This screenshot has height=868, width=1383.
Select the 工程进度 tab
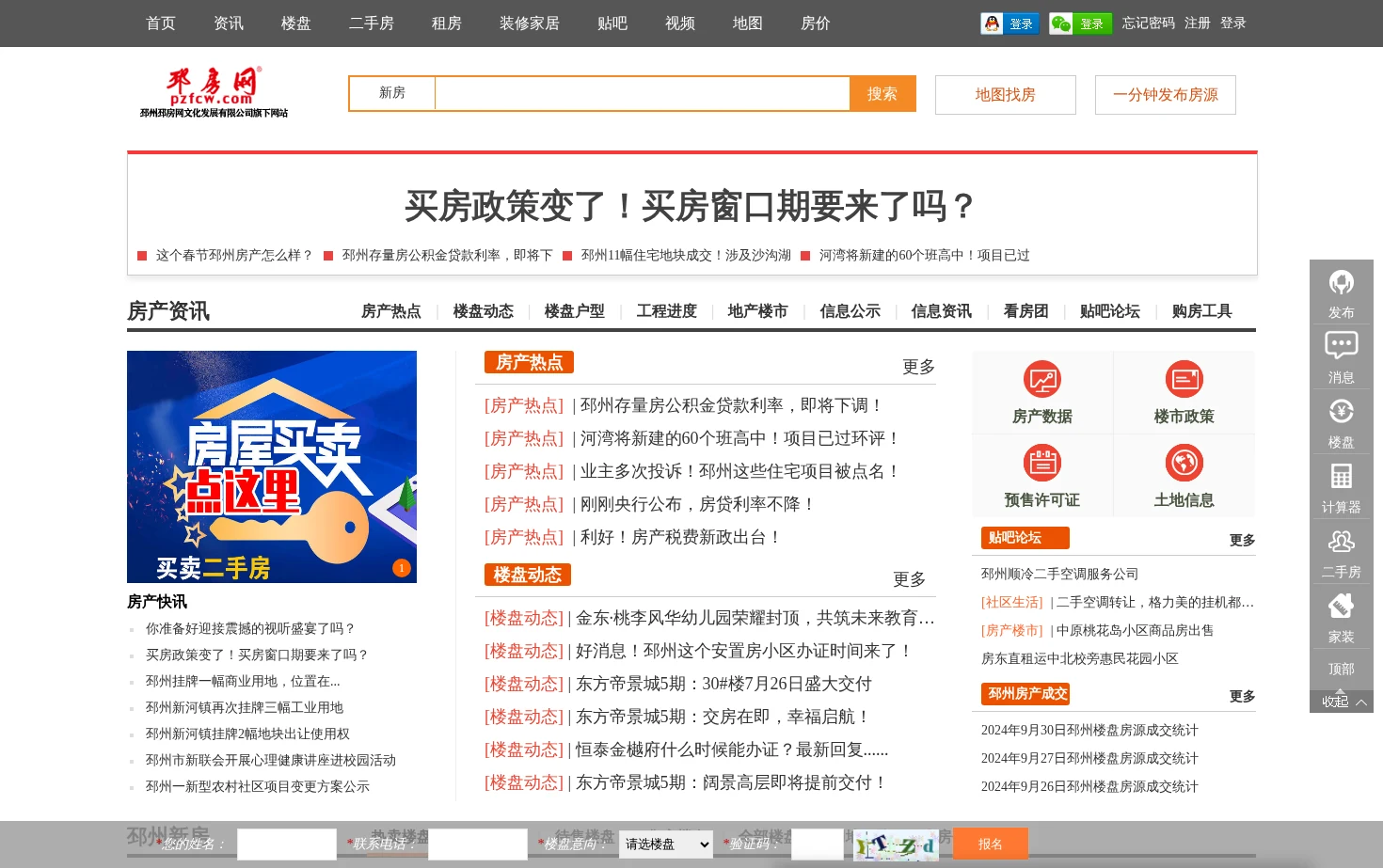pos(667,311)
